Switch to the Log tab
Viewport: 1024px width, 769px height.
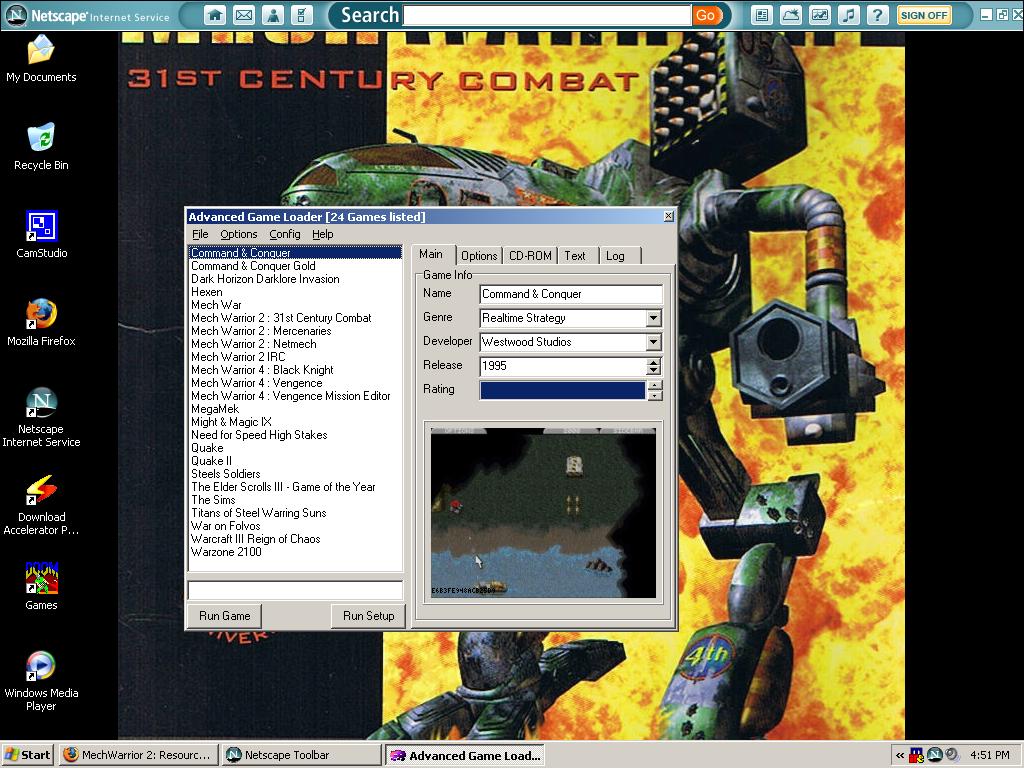tap(616, 255)
